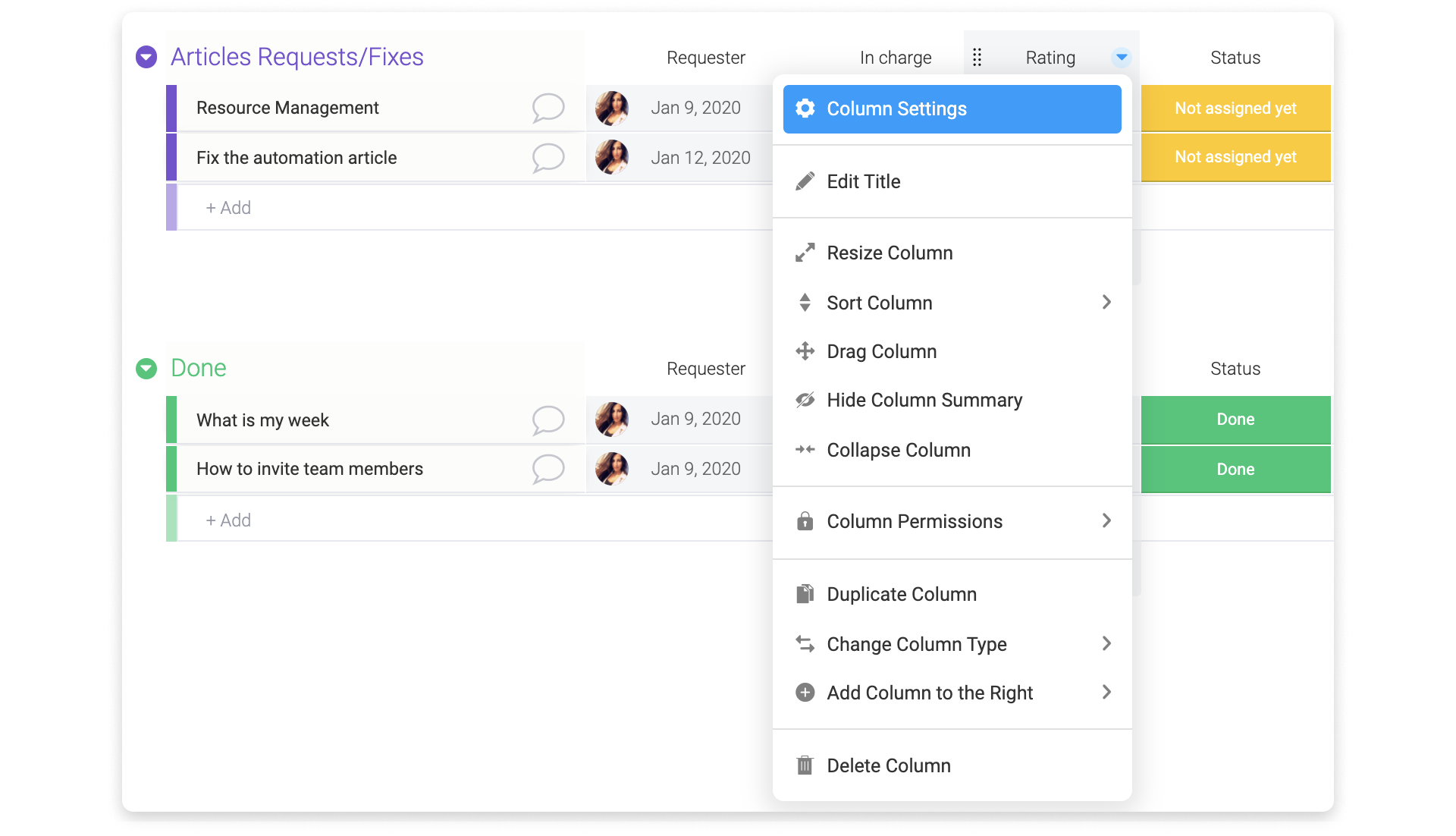Click the Rating column dropdown arrow
The width and height of the screenshot is (1456, 836).
[1122, 57]
